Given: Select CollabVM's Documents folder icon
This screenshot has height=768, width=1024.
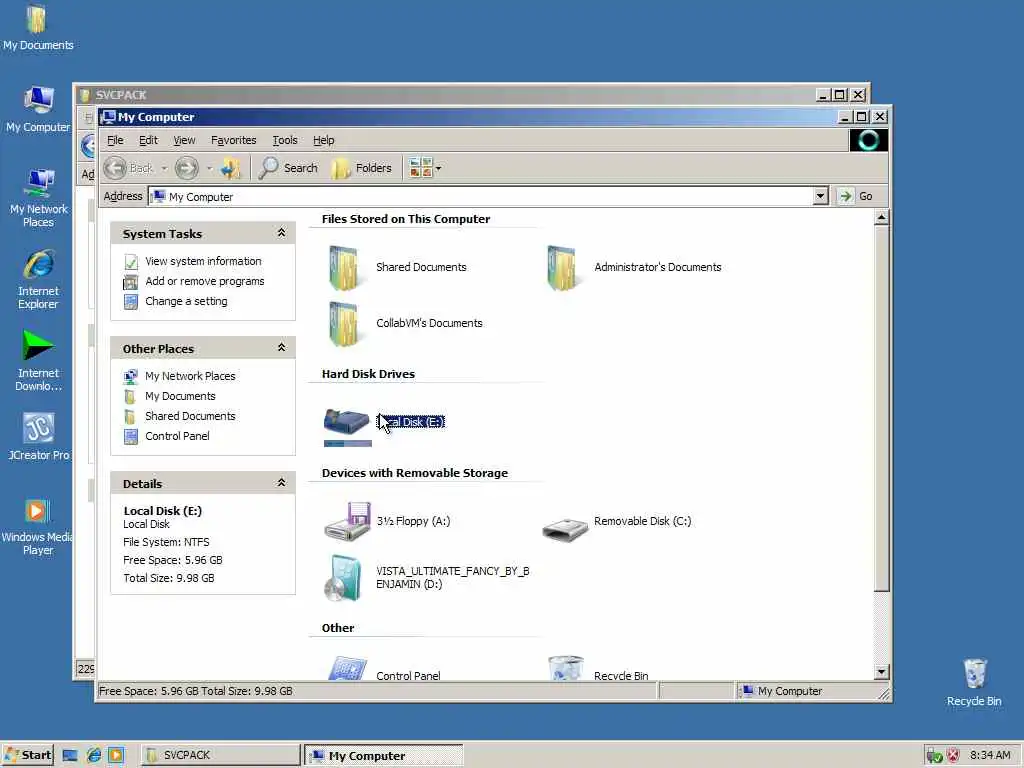Looking at the screenshot, I should coord(344,323).
